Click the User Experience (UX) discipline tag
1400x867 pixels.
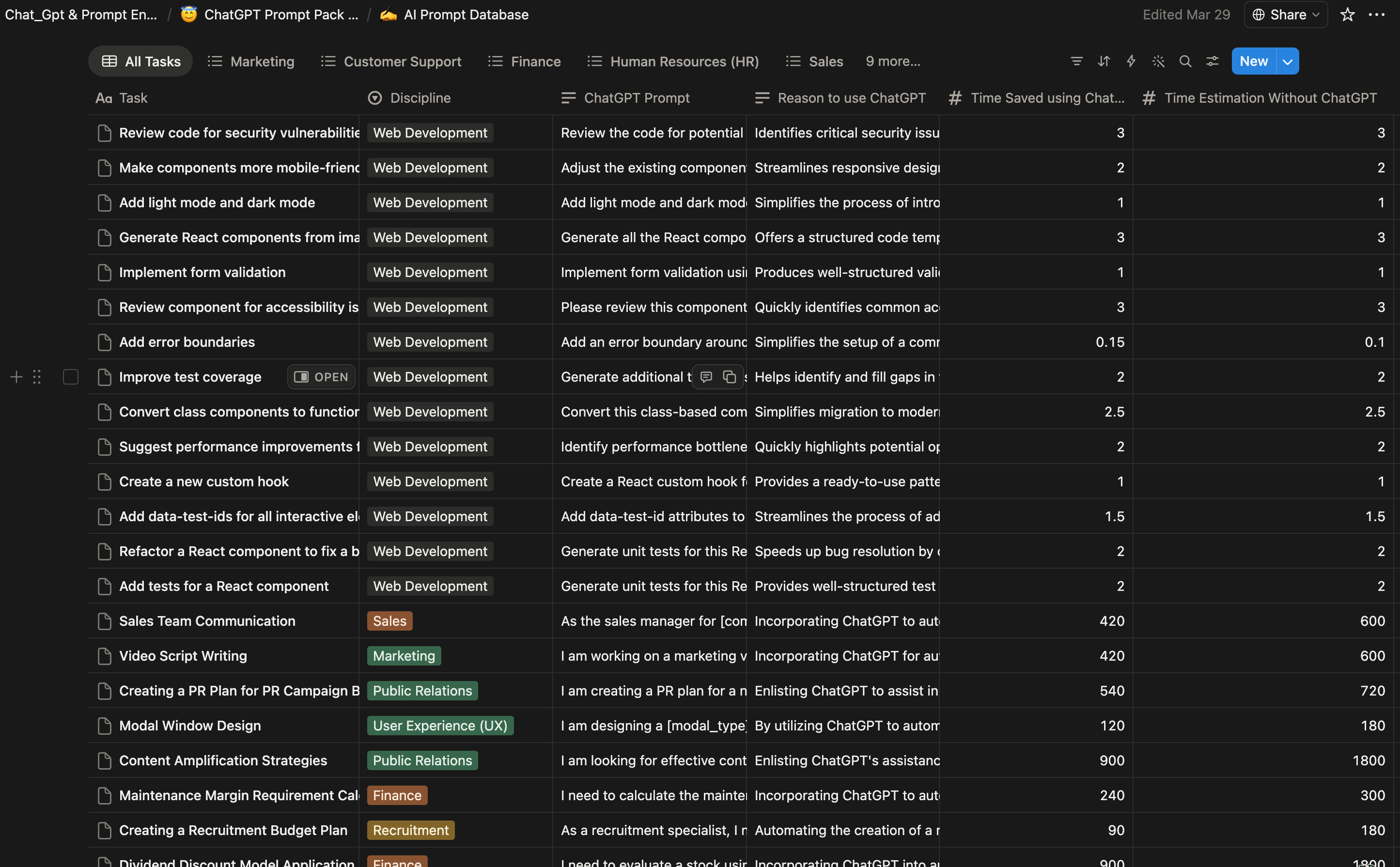pos(440,726)
